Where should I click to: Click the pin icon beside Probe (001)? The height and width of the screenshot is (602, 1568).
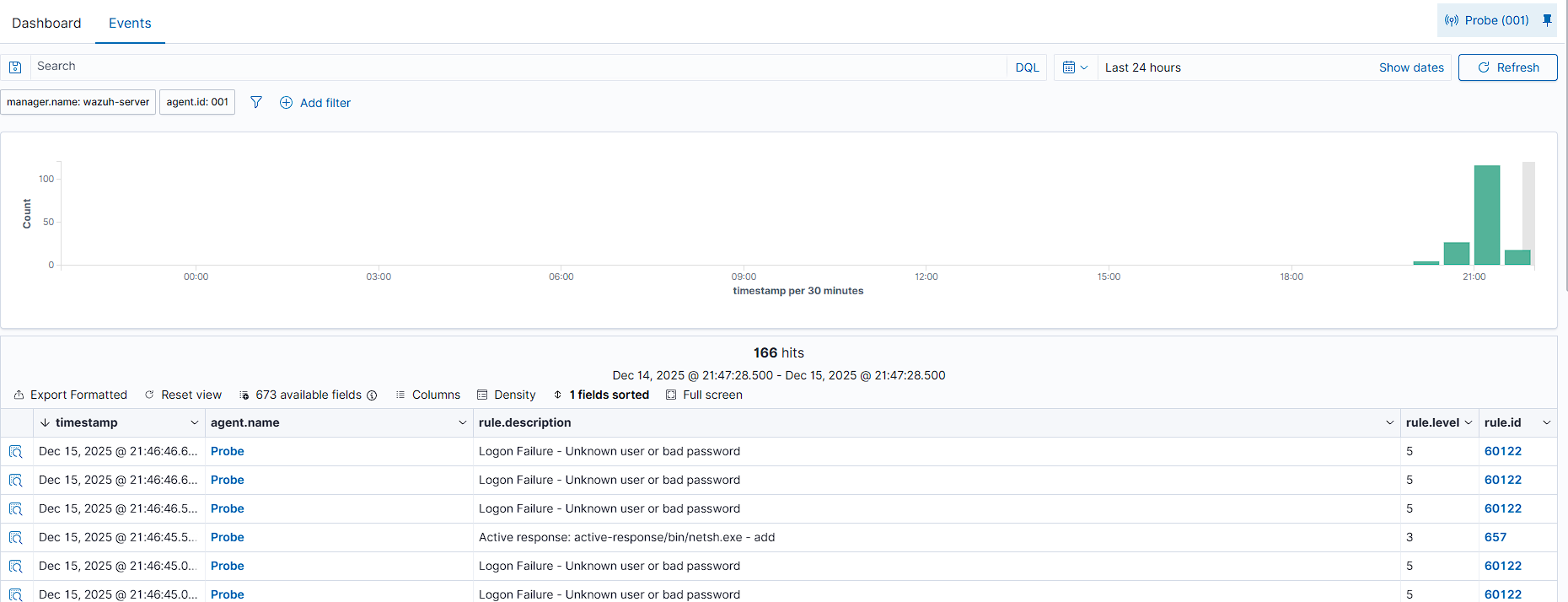pos(1547,20)
